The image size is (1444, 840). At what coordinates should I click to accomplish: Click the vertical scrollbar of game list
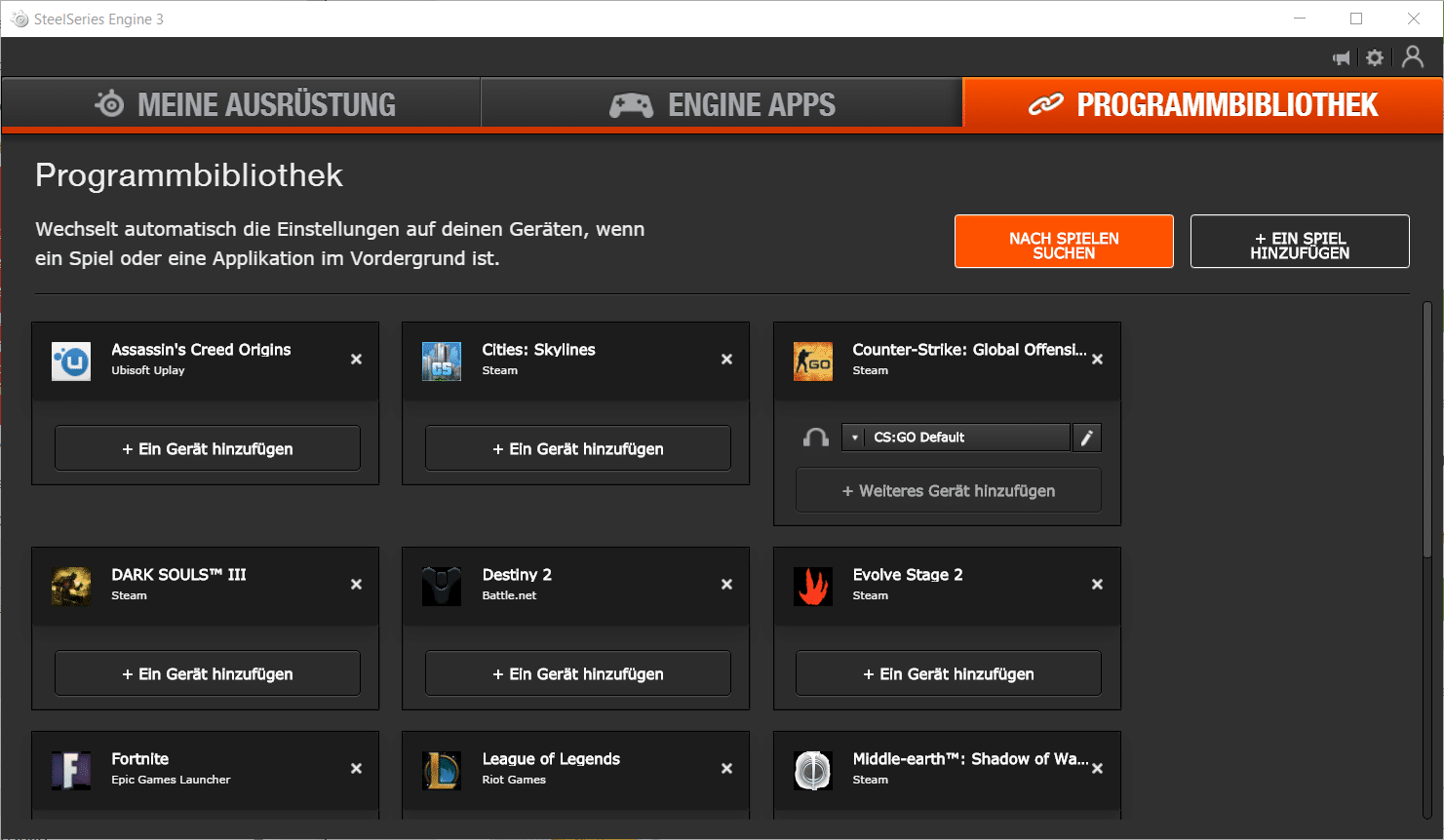[x=1426, y=429]
